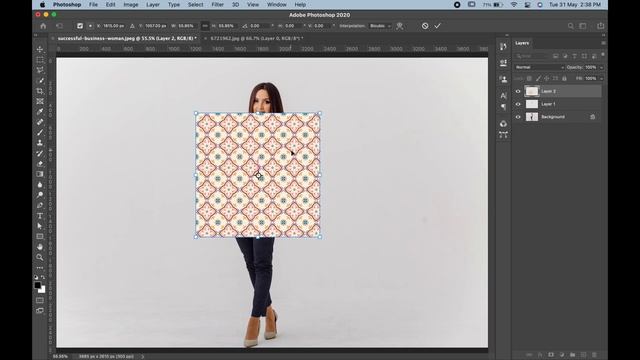
Task: Select the Layers panel tab
Action: tap(522, 43)
